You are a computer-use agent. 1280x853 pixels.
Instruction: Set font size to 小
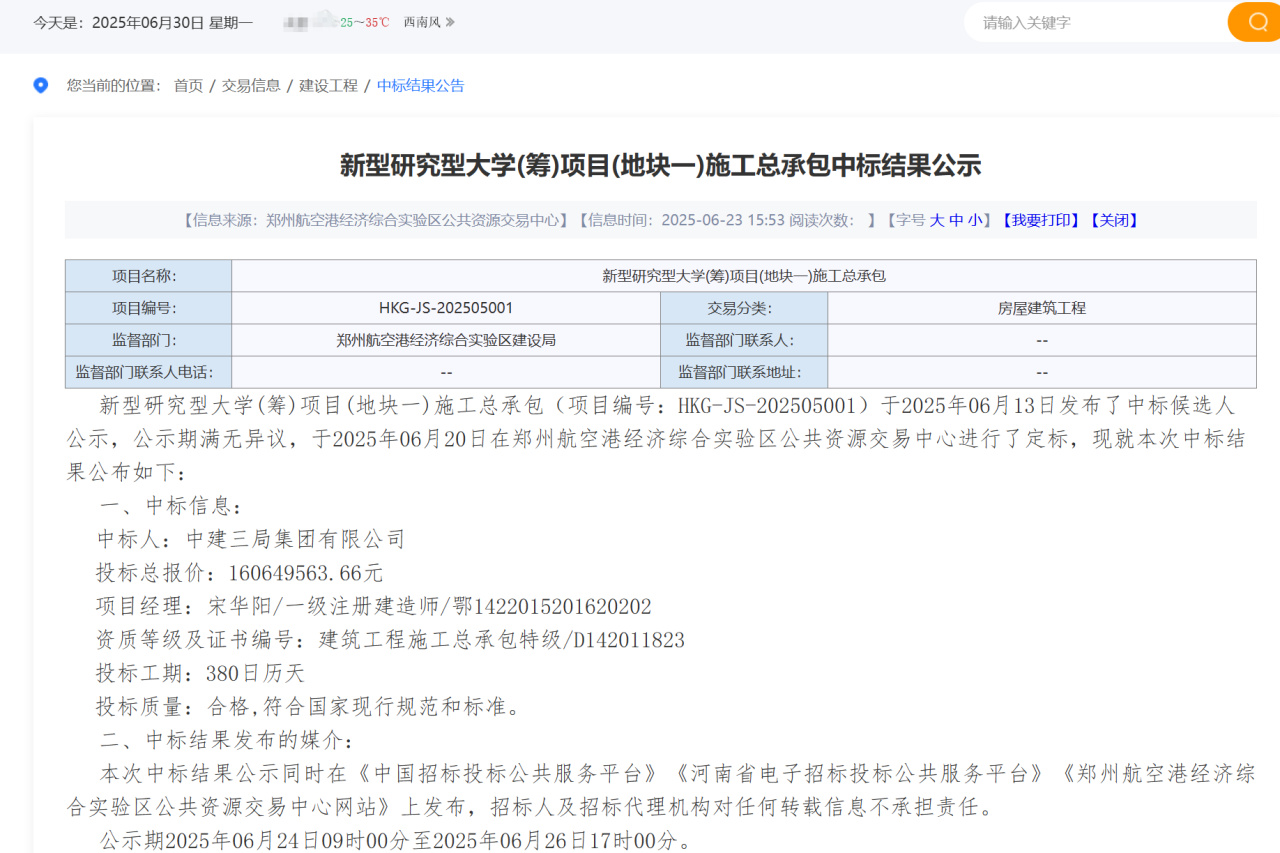975,220
